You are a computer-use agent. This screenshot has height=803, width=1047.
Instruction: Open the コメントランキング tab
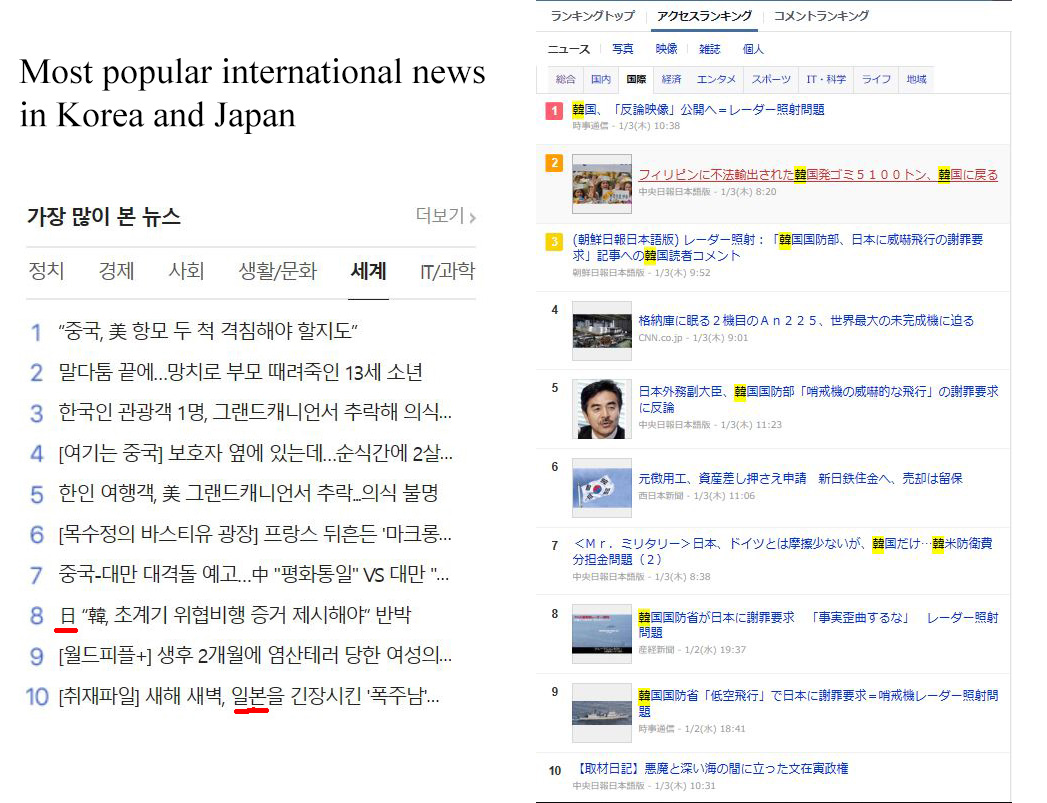click(x=821, y=16)
